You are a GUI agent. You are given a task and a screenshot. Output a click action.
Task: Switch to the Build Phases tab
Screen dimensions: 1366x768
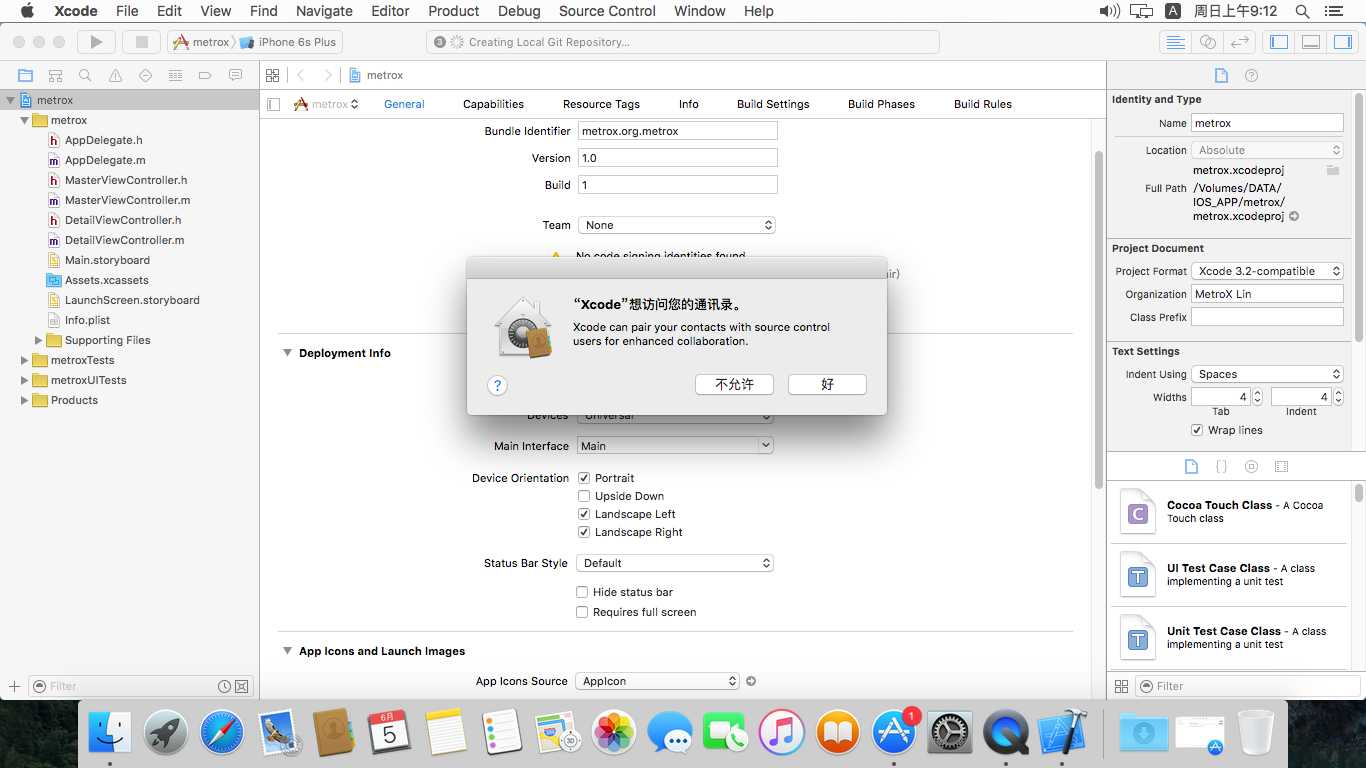point(881,104)
